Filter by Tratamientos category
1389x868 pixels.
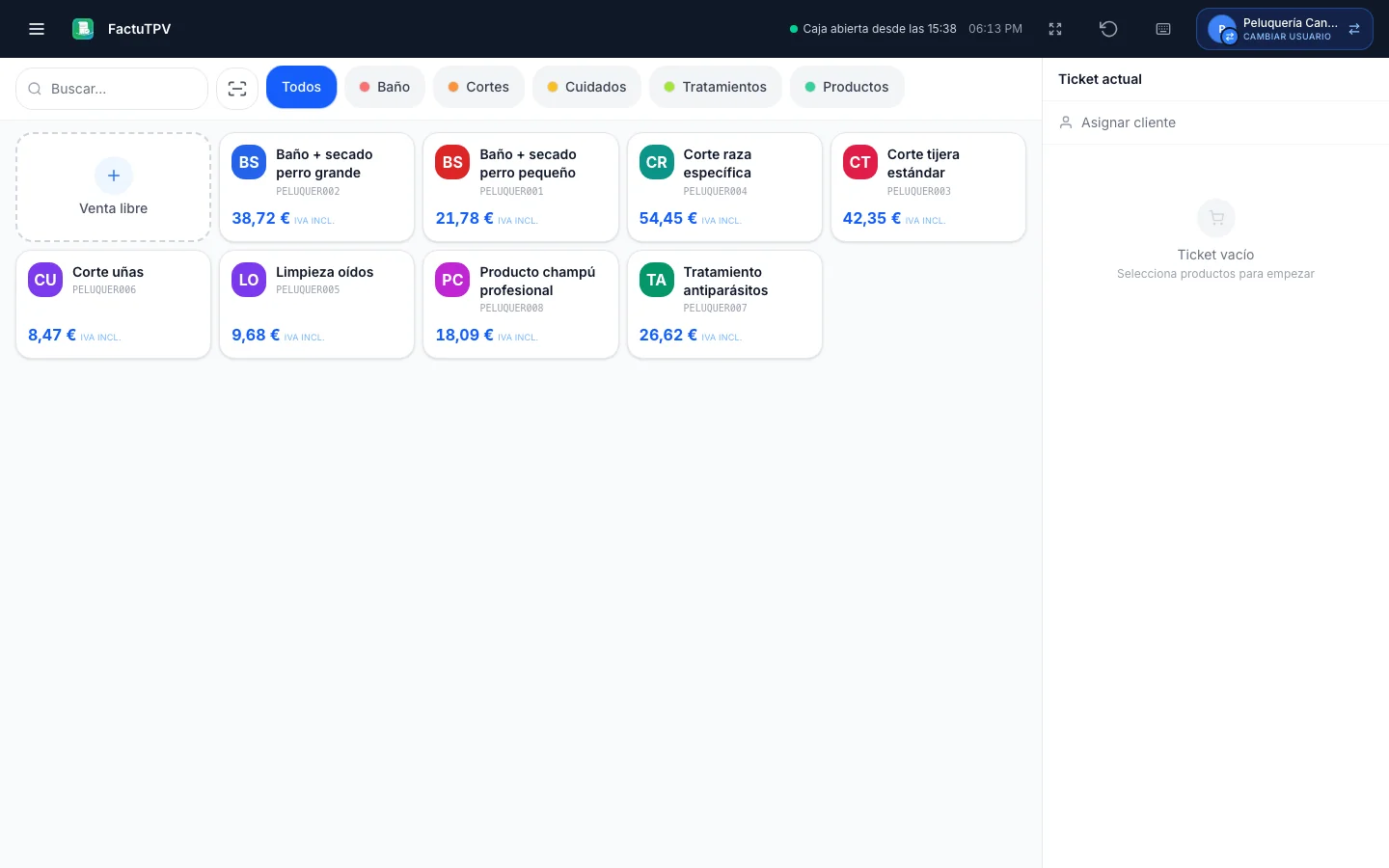coord(716,87)
